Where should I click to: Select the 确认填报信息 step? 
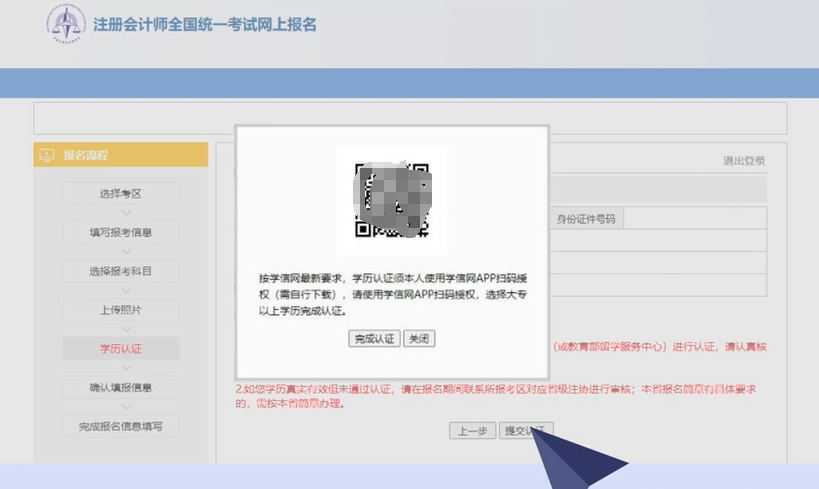point(121,388)
